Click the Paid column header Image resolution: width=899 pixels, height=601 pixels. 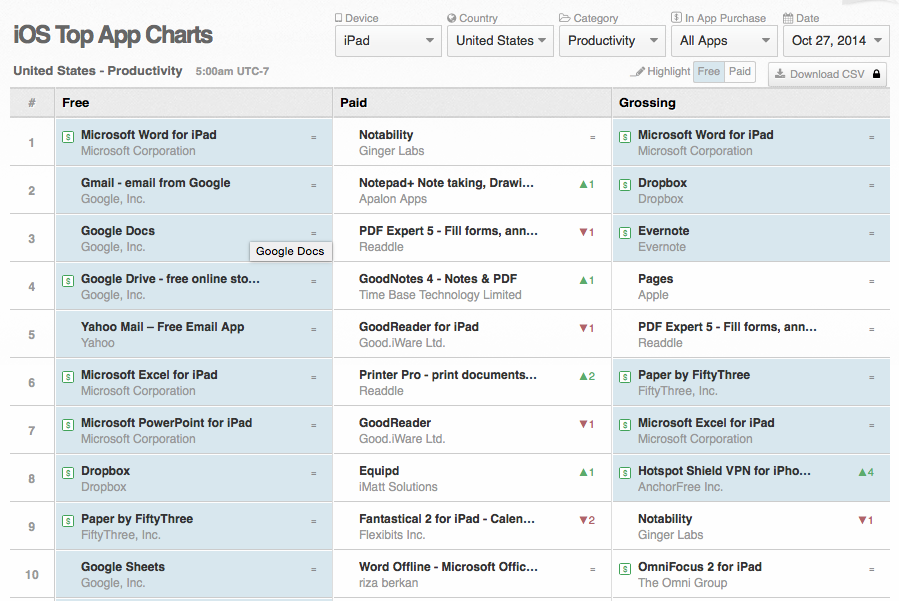tap(353, 103)
